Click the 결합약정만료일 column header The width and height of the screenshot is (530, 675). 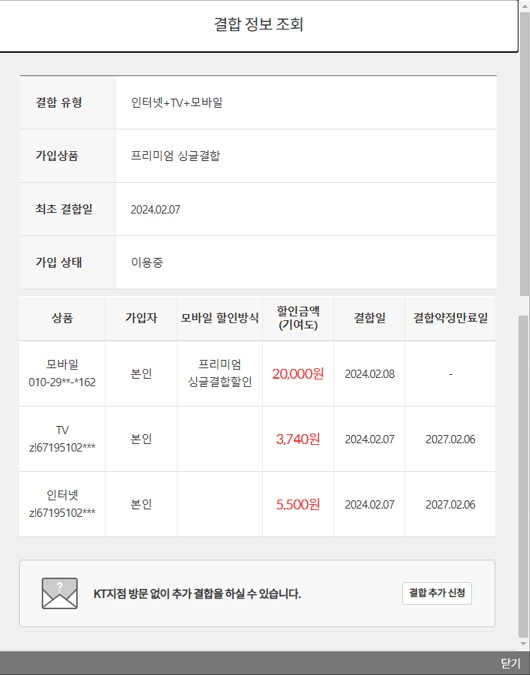pos(450,318)
